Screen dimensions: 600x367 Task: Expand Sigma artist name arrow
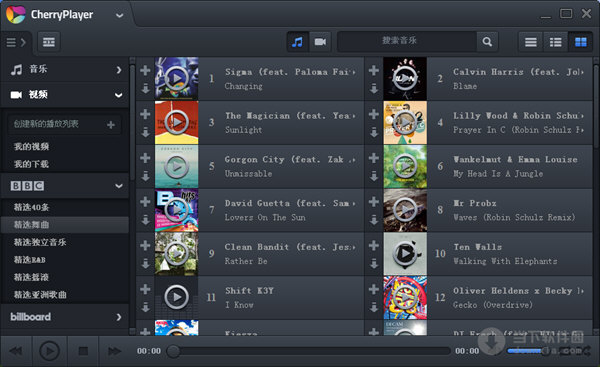click(x=354, y=72)
